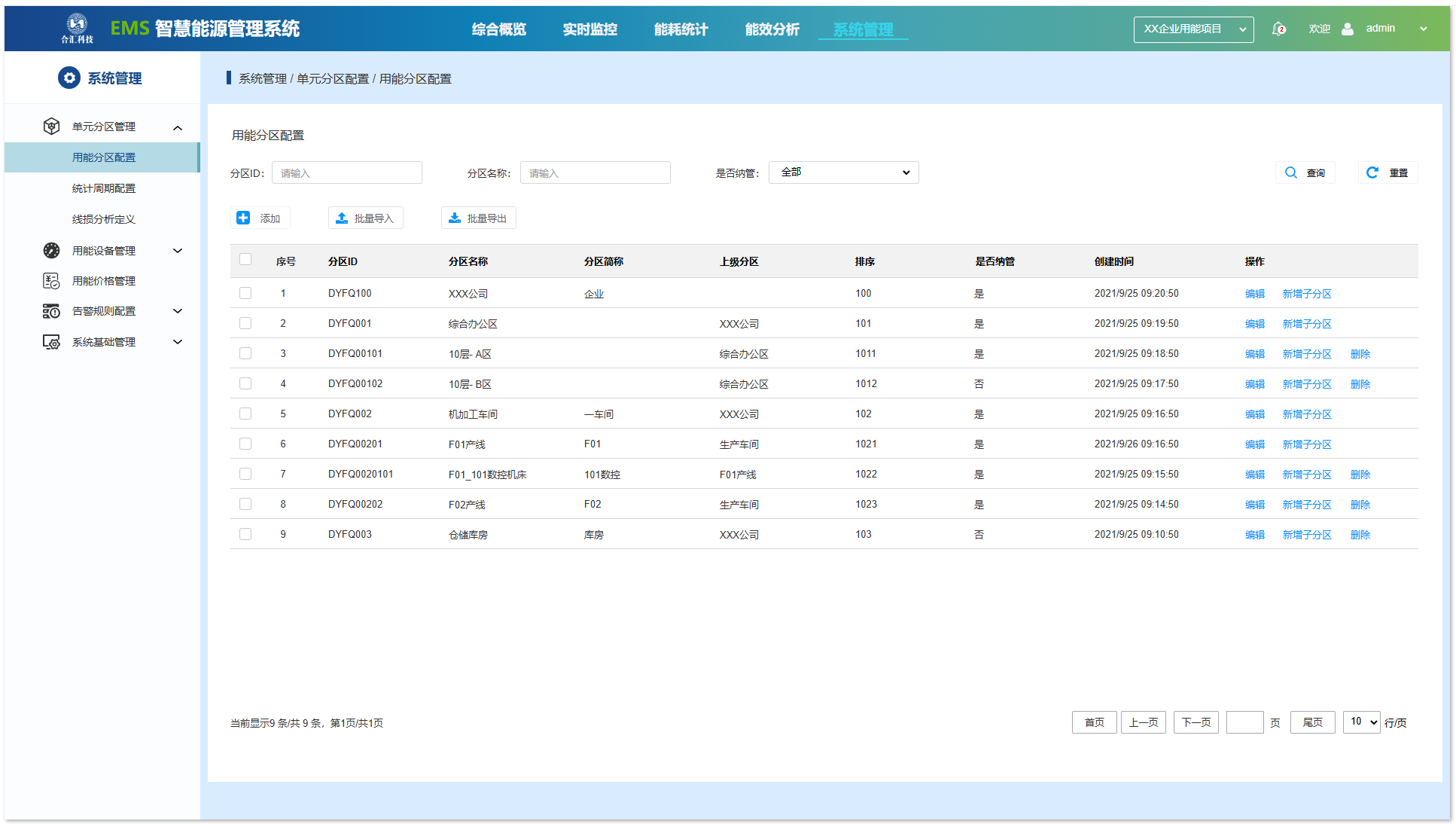Click the 分区ID input field
Image resolution: width=1456 pixels, height=824 pixels.
coord(346,173)
